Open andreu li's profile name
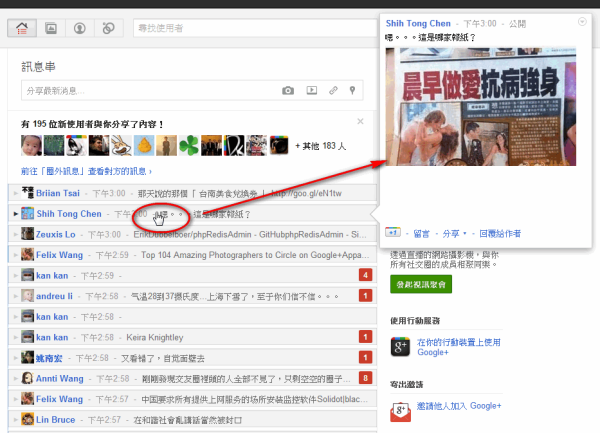Screen dimensions: 600x433 click(54, 296)
